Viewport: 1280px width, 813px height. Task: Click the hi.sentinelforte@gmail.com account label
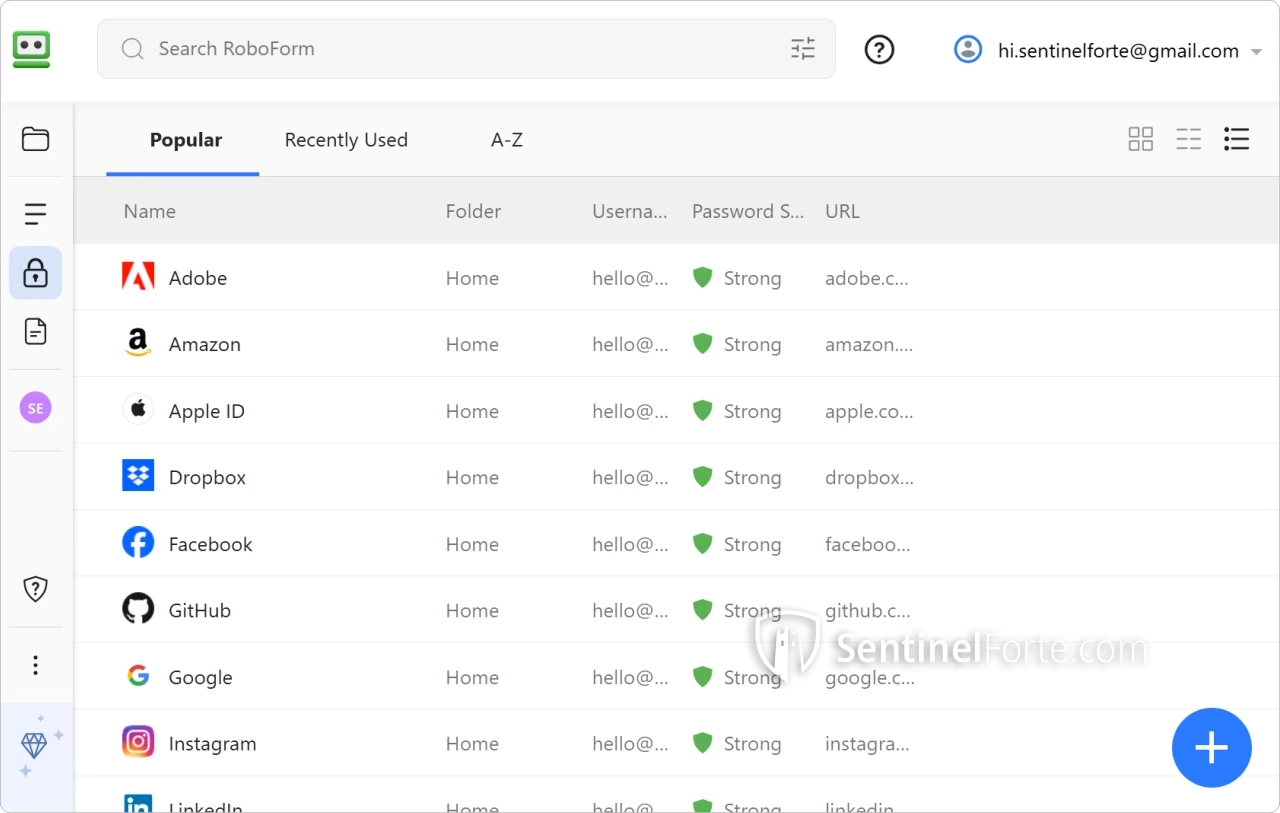(x=1118, y=50)
